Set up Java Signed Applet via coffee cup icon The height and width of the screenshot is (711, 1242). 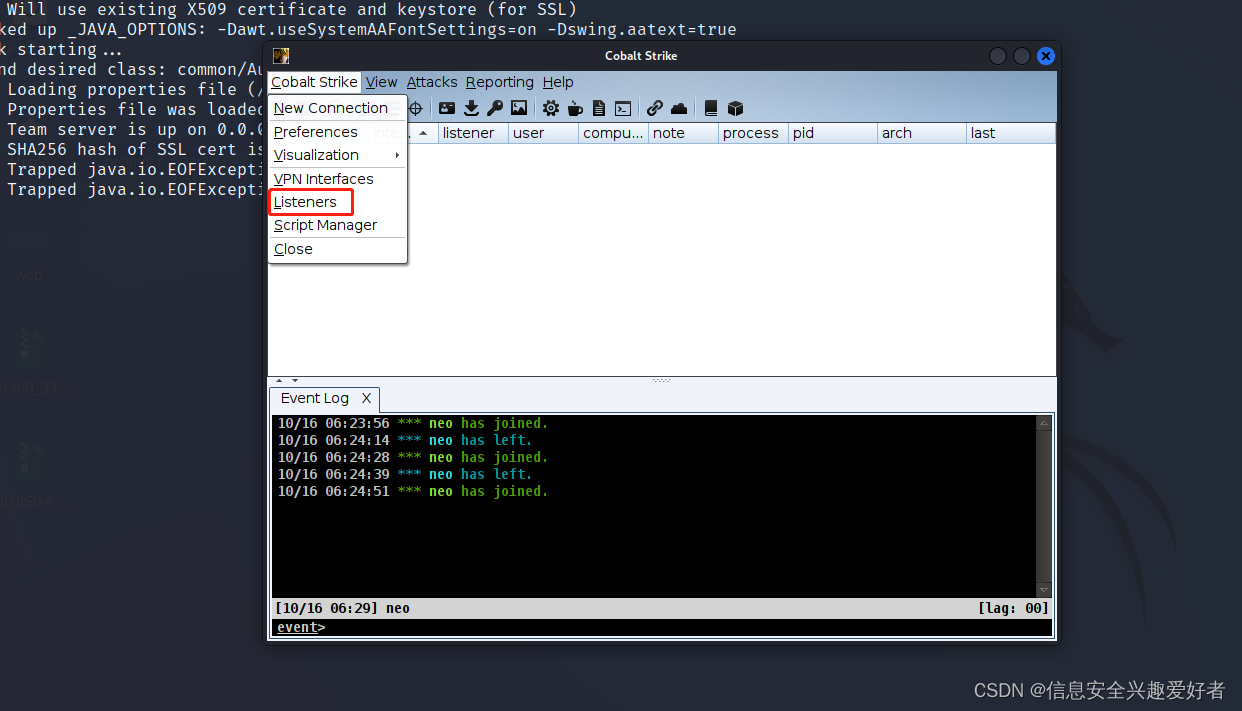(575, 108)
